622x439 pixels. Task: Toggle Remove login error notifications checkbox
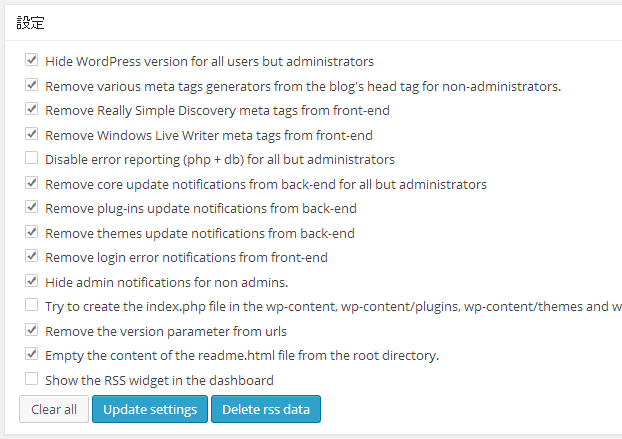31,256
